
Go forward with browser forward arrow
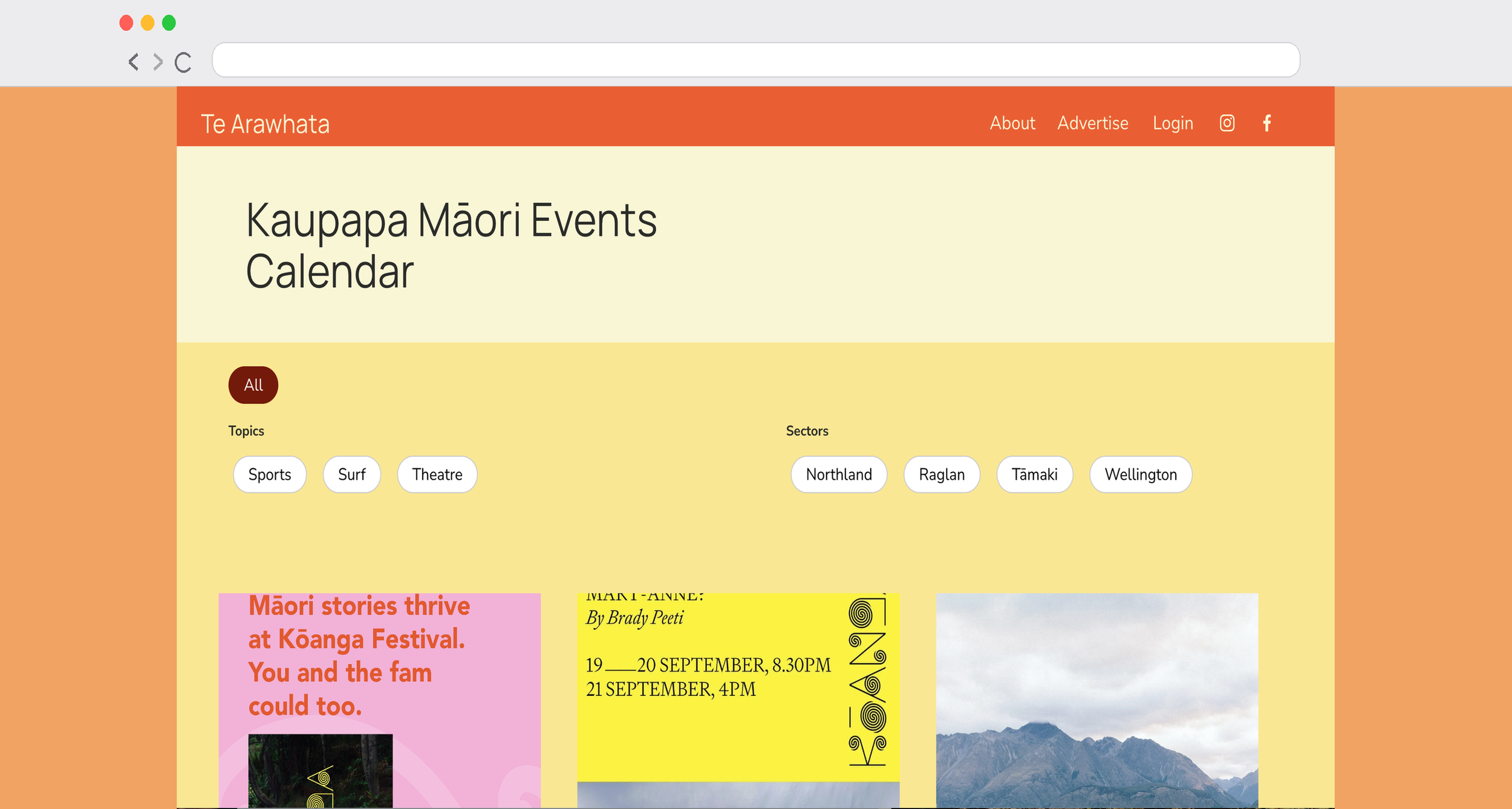(x=158, y=62)
